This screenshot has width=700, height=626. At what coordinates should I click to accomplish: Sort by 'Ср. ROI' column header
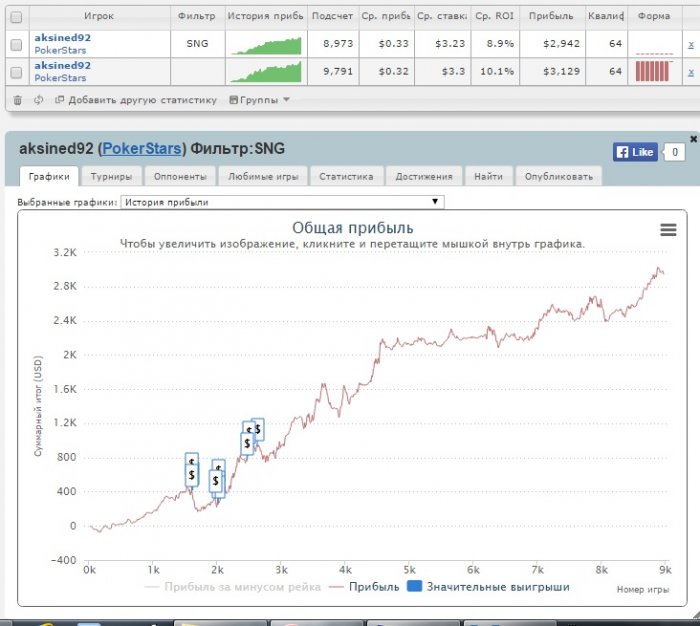[x=495, y=17]
